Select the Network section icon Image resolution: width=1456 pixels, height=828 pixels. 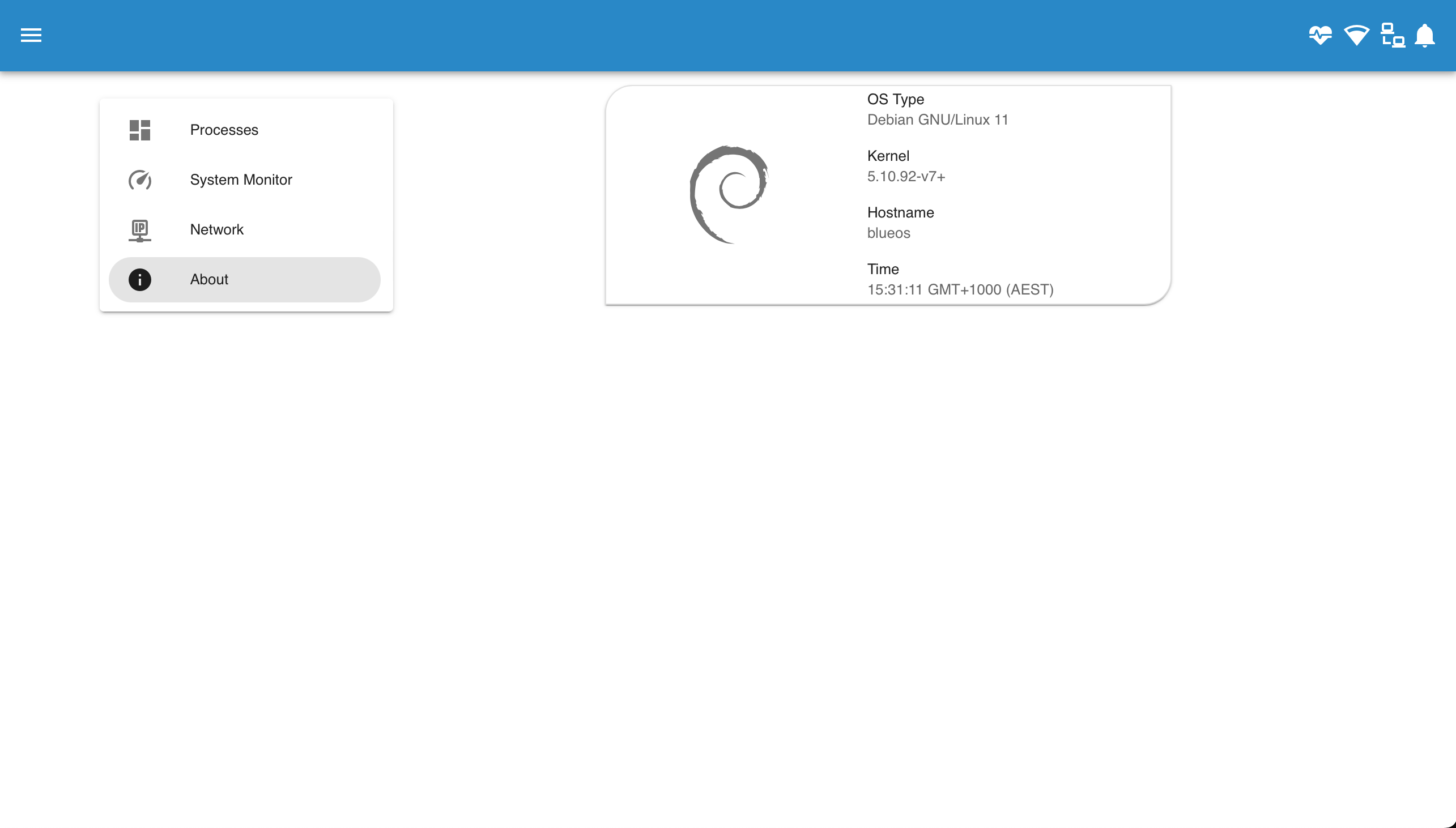(x=140, y=229)
